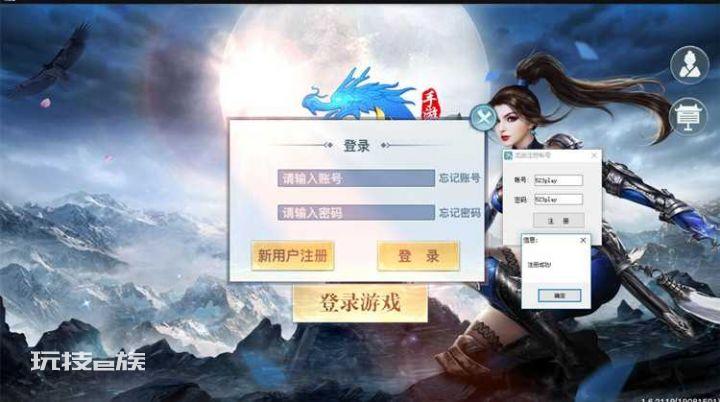Click the 注册 button in small window
Image resolution: width=720 pixels, height=402 pixels.
(x=558, y=221)
